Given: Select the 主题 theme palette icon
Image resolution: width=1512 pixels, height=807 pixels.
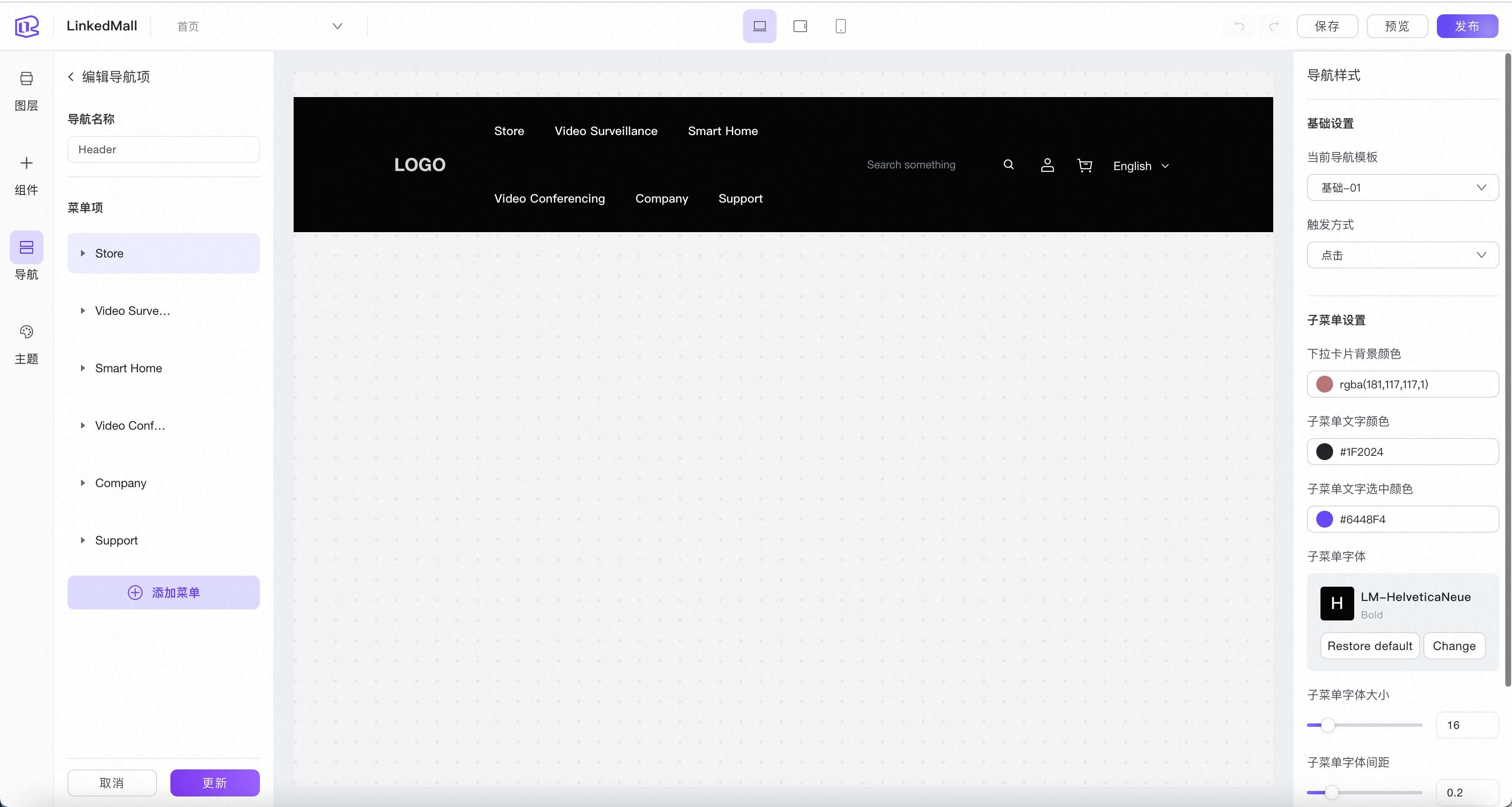Looking at the screenshot, I should coord(27,332).
